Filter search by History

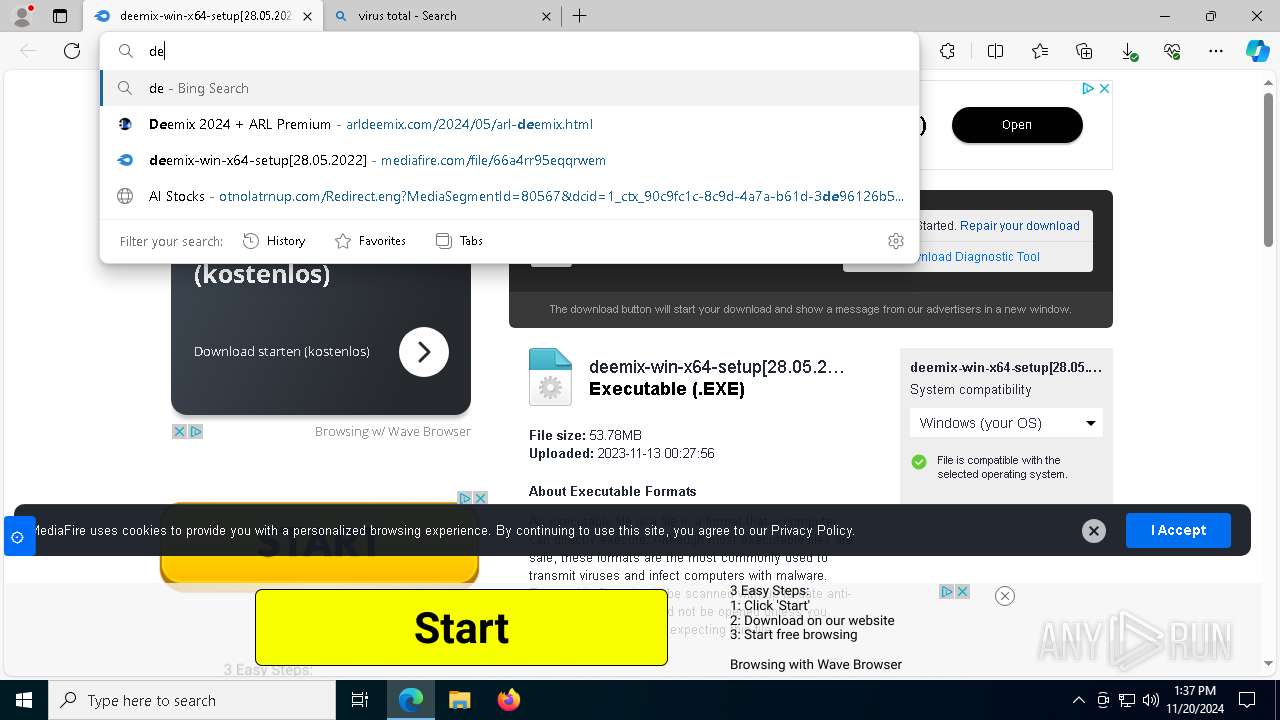274,241
